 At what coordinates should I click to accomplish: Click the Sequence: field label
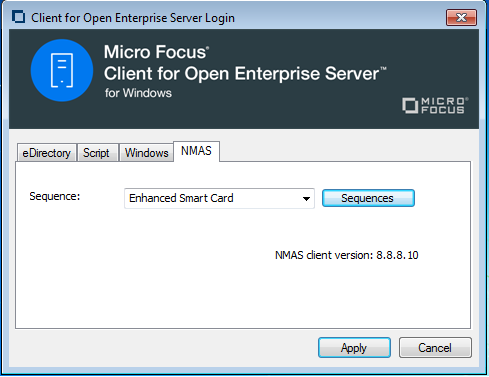click(55, 196)
